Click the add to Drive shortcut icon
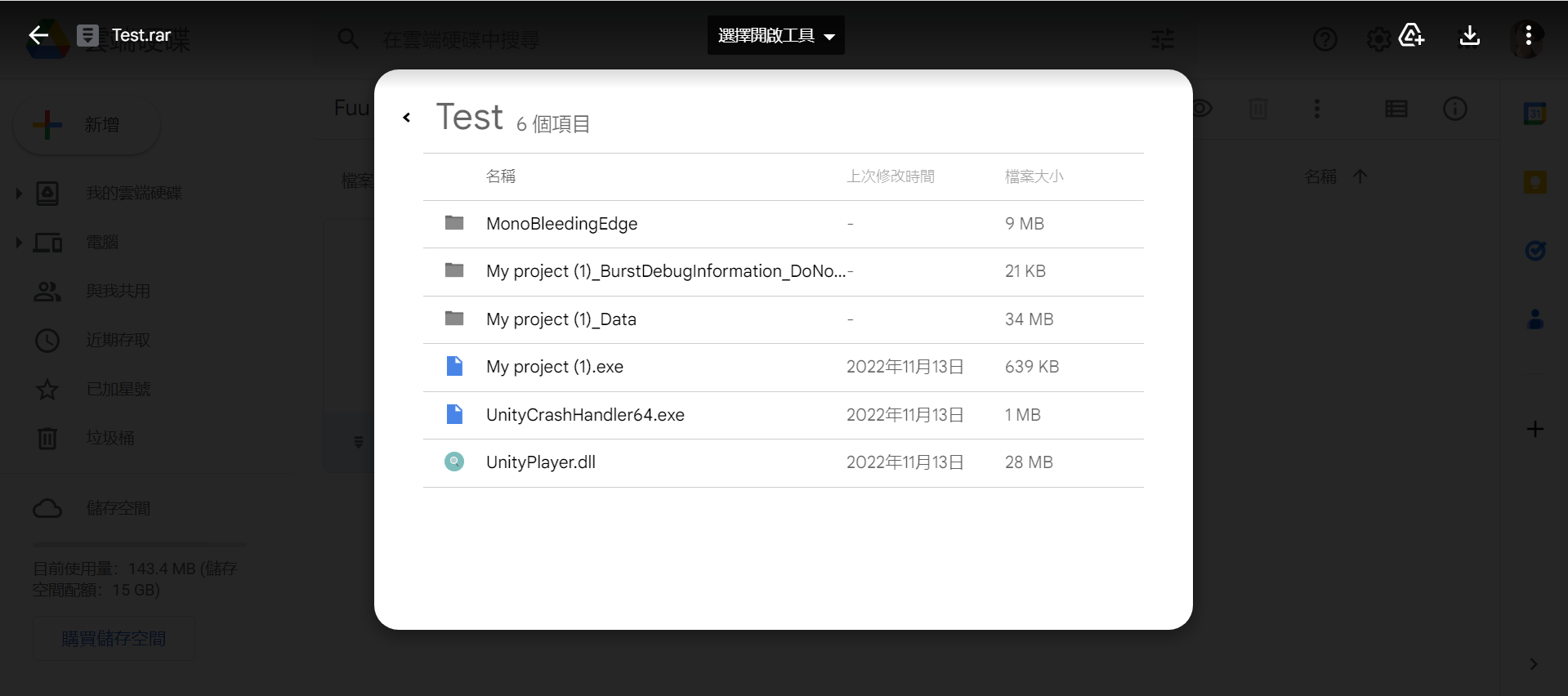 [x=1411, y=35]
